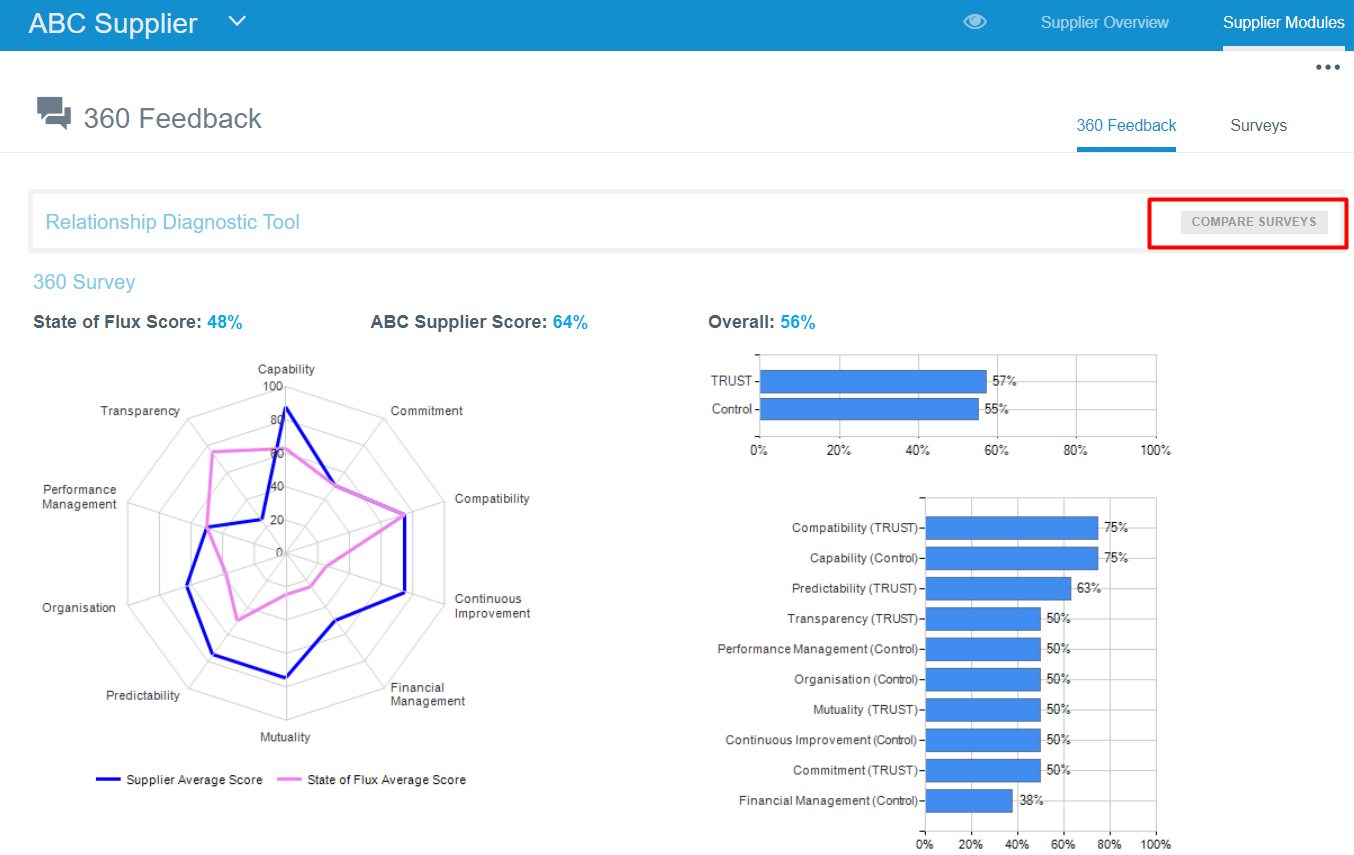Screen dimensions: 1354x855
Task: Click the 360 Feedback chat bubbles icon
Action: pos(54,114)
